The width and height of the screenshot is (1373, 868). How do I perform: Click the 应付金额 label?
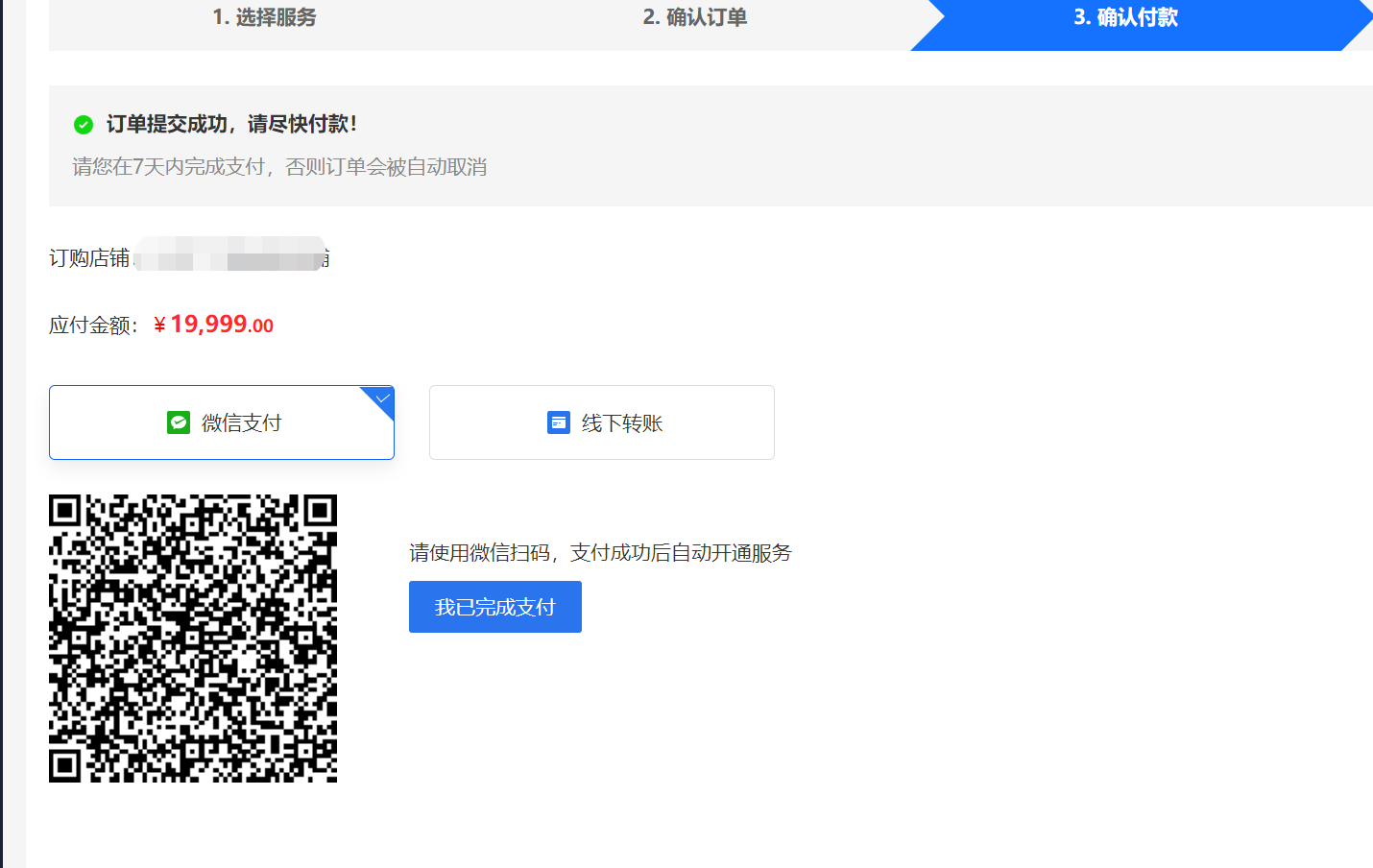(93, 325)
